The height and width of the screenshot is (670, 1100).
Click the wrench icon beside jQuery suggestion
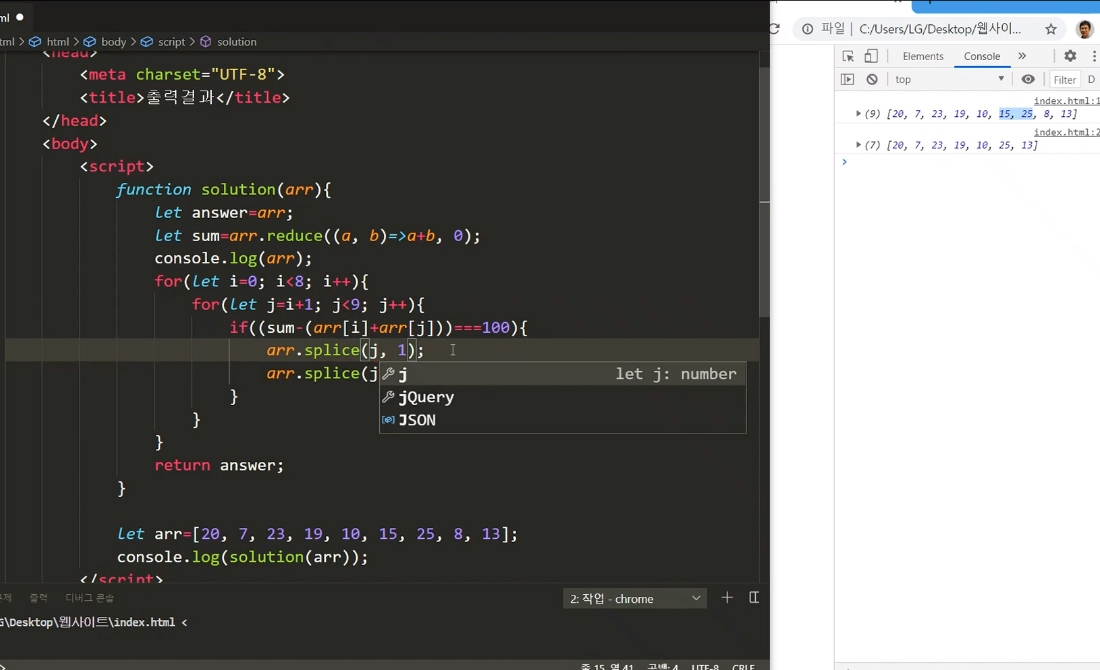coord(388,397)
